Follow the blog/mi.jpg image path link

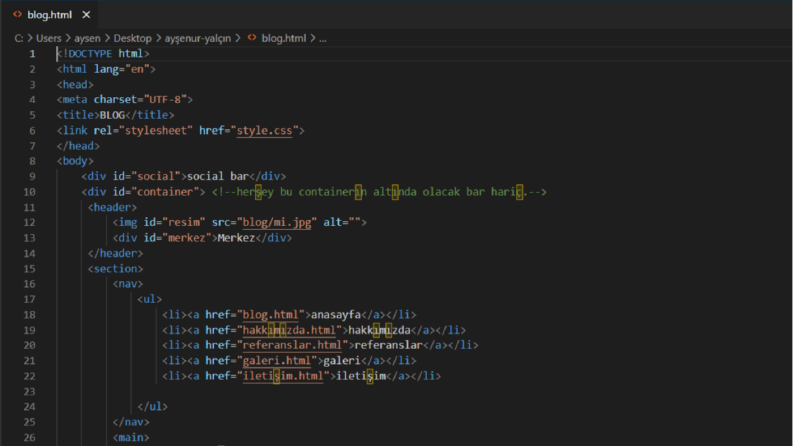pos(277,222)
